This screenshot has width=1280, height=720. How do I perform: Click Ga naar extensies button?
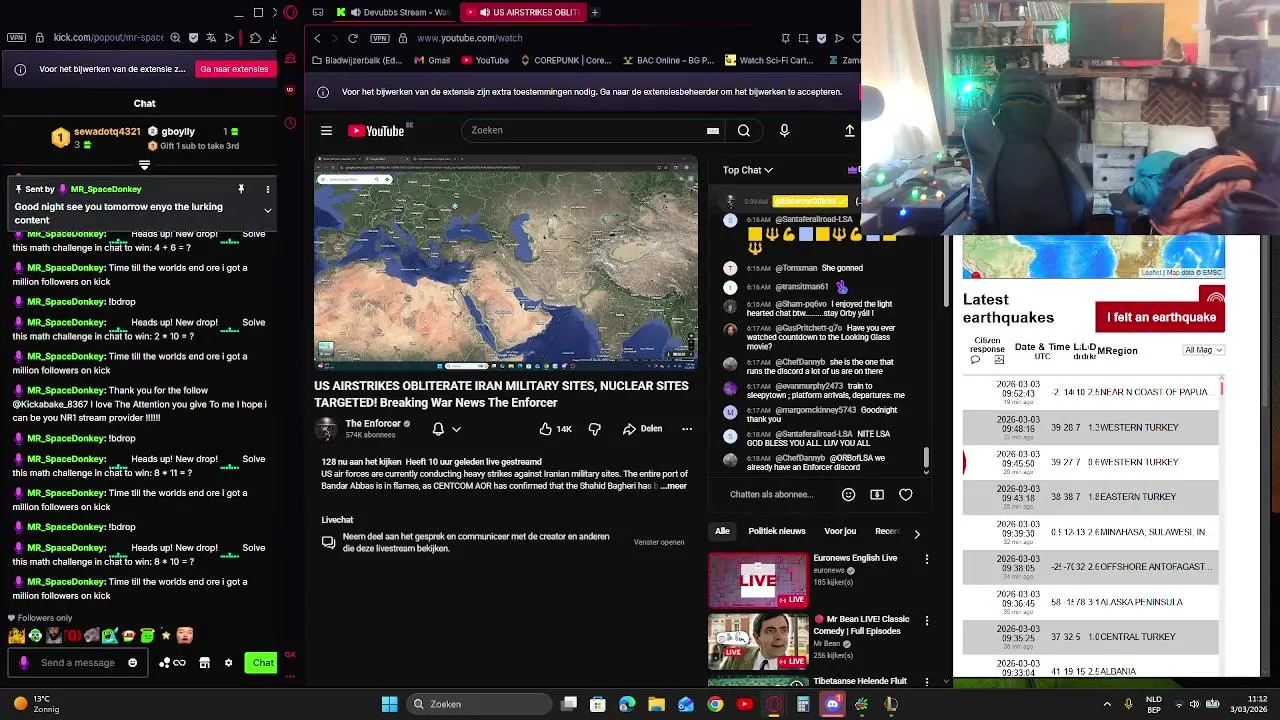coord(234,69)
